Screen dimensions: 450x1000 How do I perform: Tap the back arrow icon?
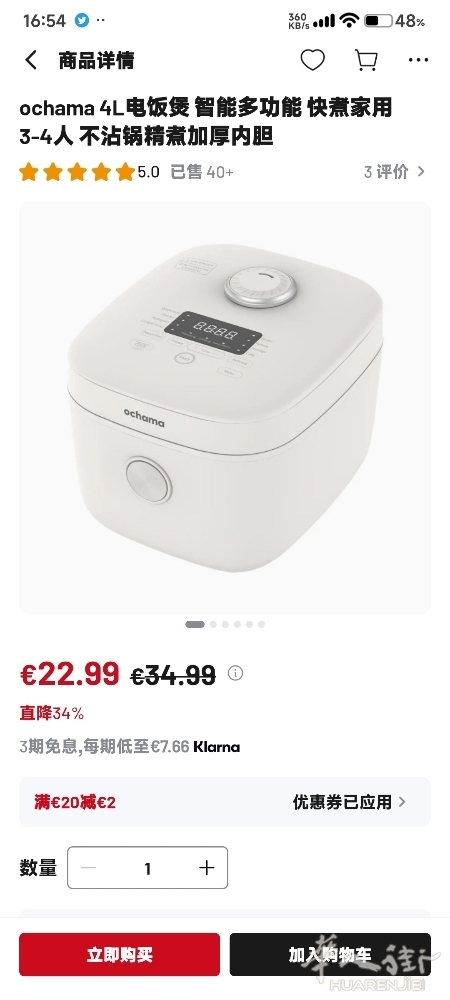coord(31,61)
